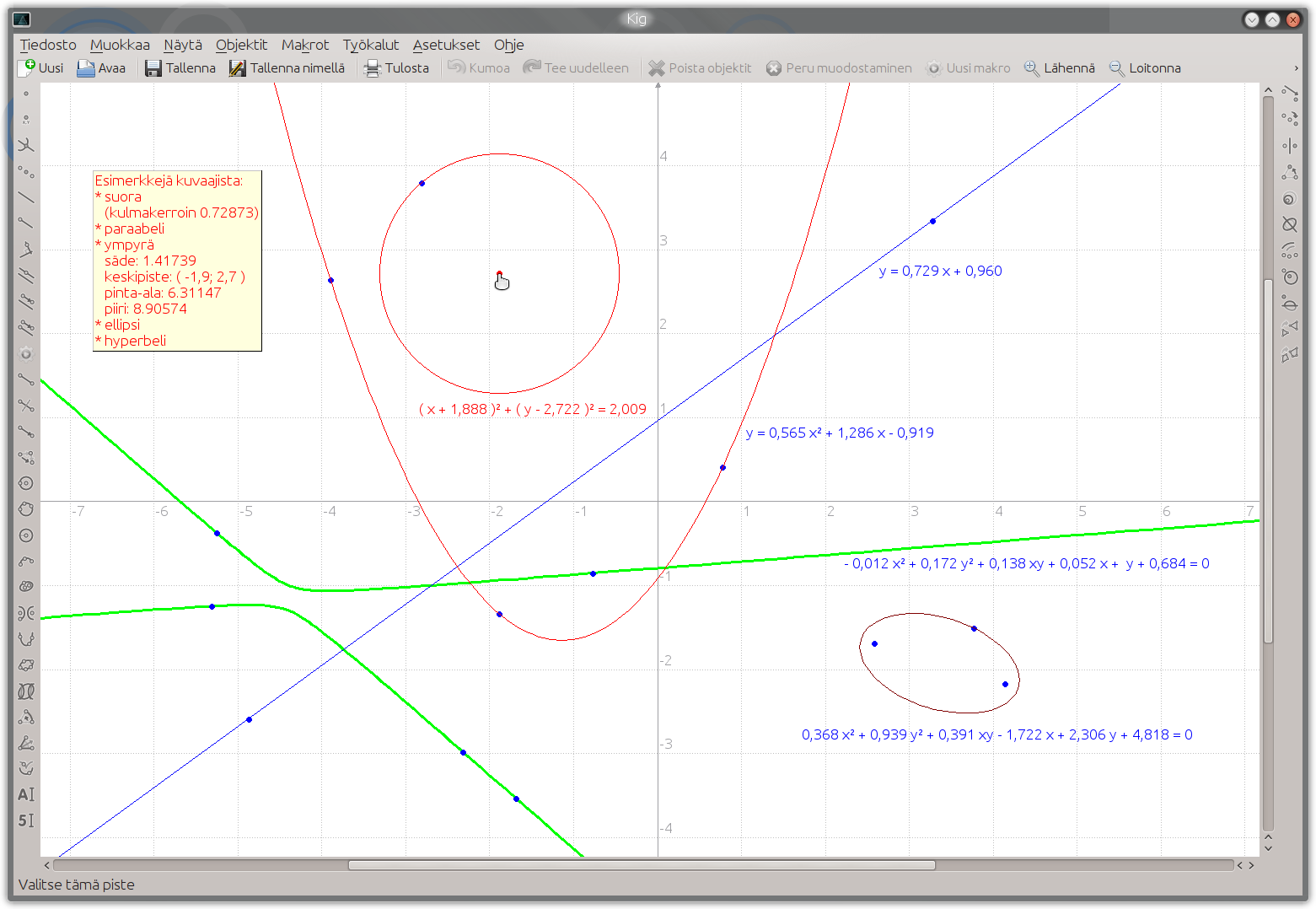Click the 'Esimerkkejä kuvaajista:' yellow text box

(x=177, y=261)
